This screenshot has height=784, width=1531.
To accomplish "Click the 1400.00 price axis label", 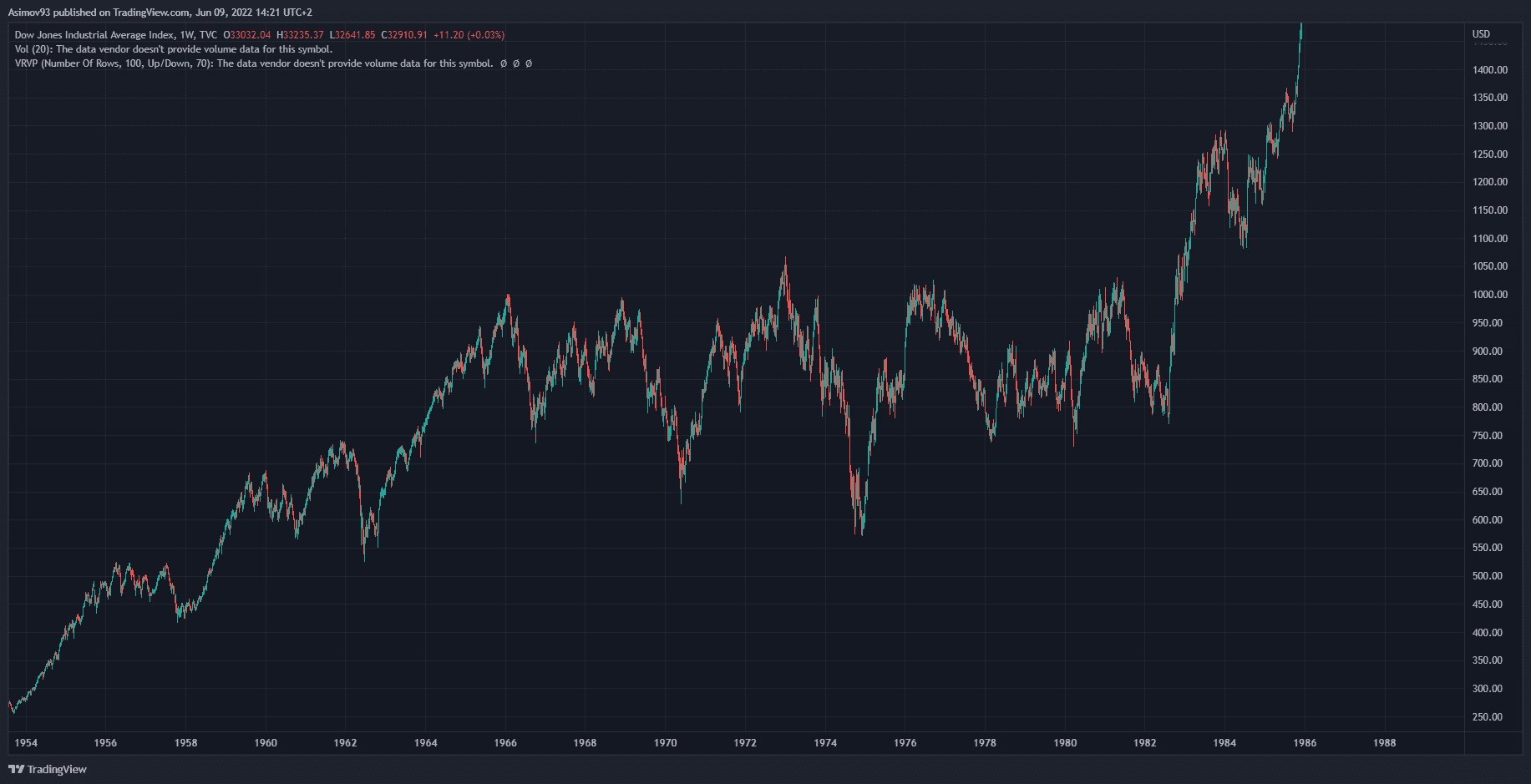I will click(1490, 70).
